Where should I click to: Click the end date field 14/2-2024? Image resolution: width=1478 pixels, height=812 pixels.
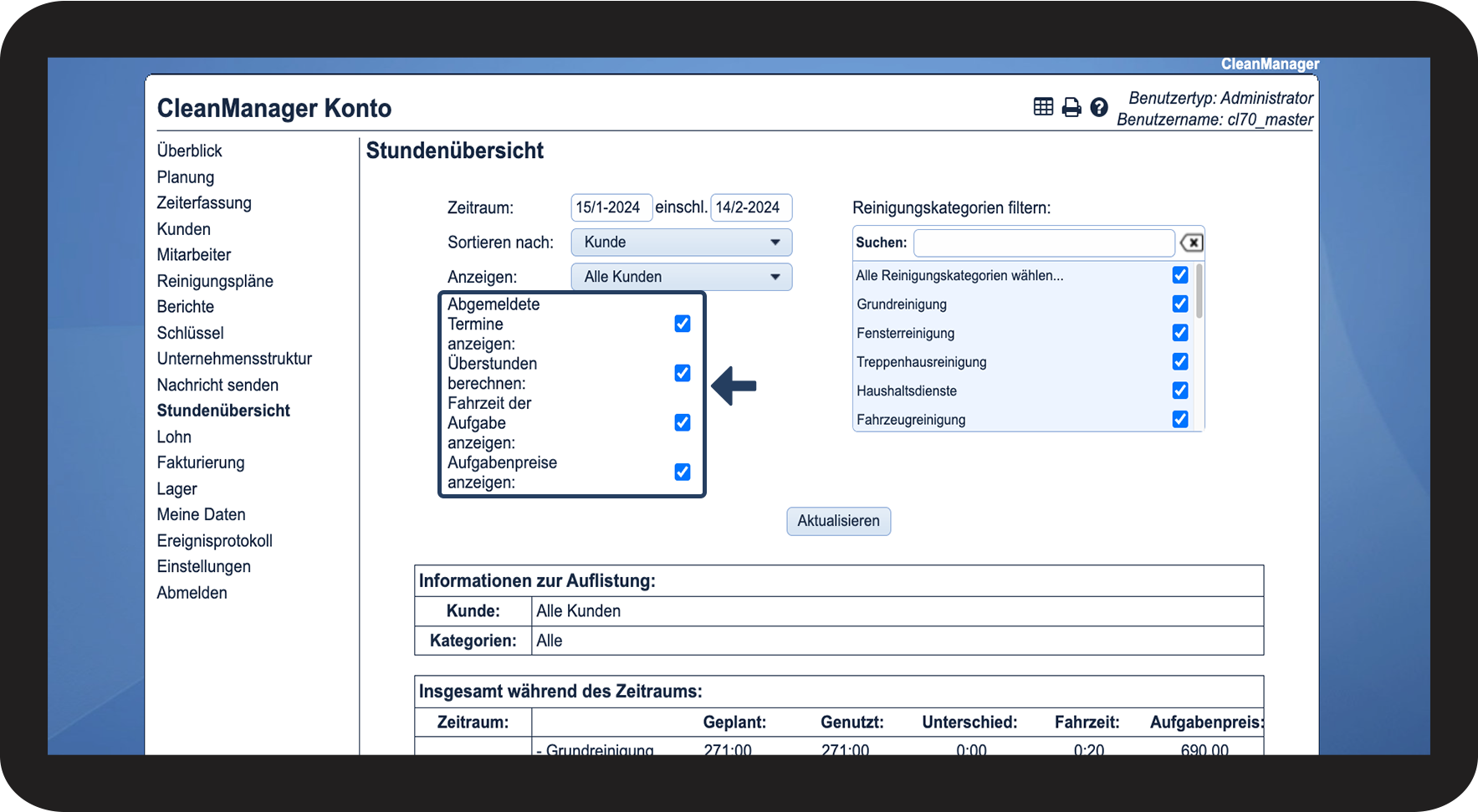coord(750,207)
